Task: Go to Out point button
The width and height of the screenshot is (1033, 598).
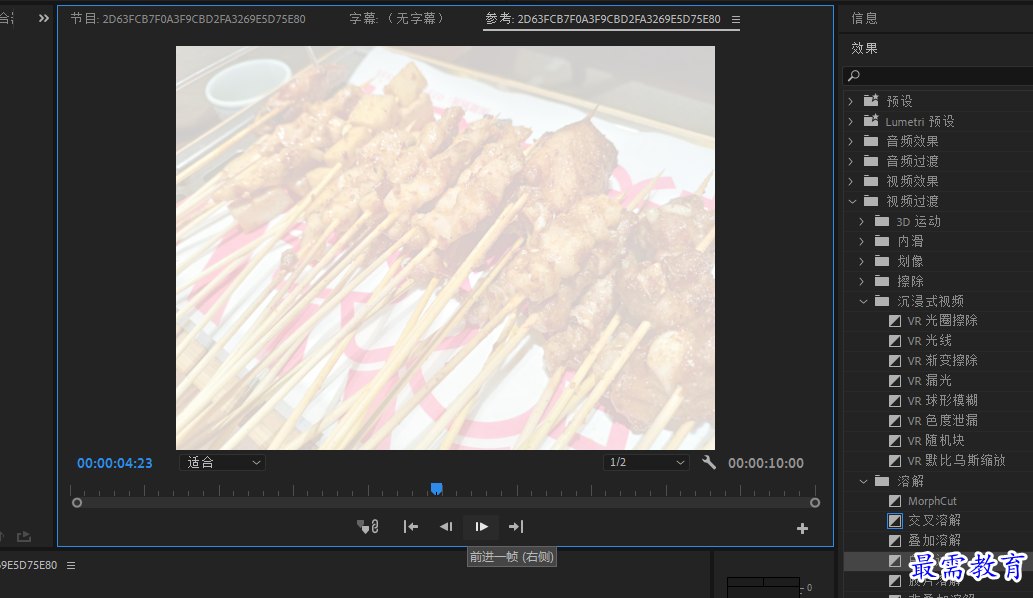Action: point(516,526)
